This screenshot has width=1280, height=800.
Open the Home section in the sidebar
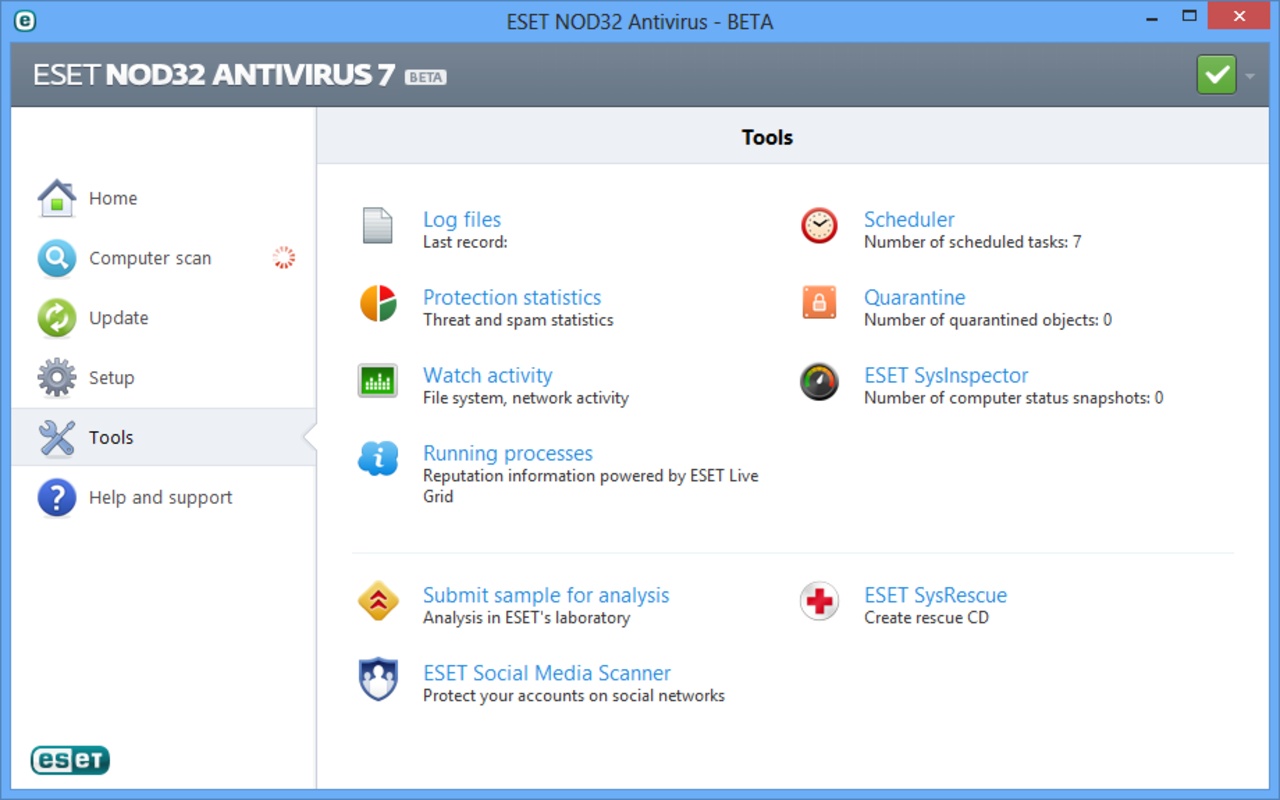pyautogui.click(x=112, y=198)
